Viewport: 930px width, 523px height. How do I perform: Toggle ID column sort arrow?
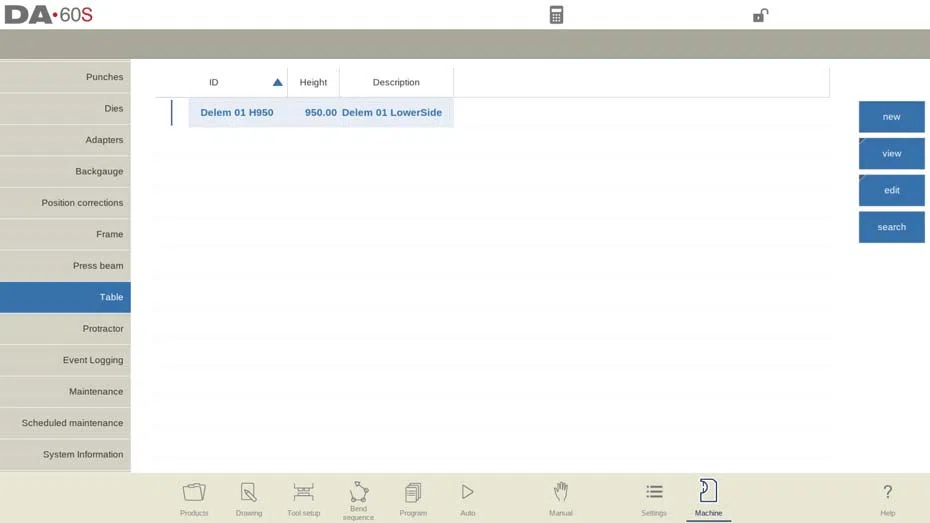278,82
